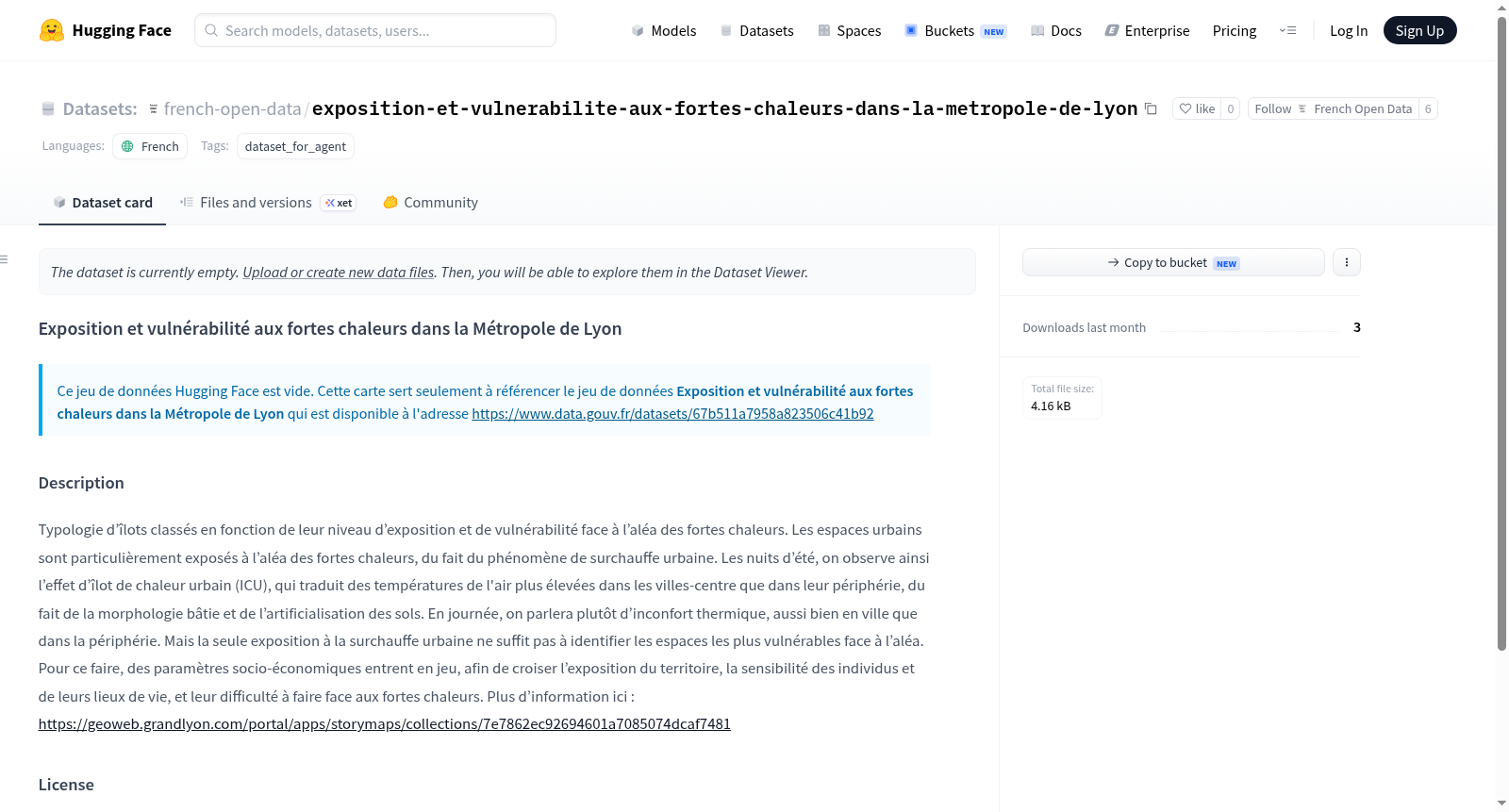
Task: Click the French language tag
Action: [150, 146]
